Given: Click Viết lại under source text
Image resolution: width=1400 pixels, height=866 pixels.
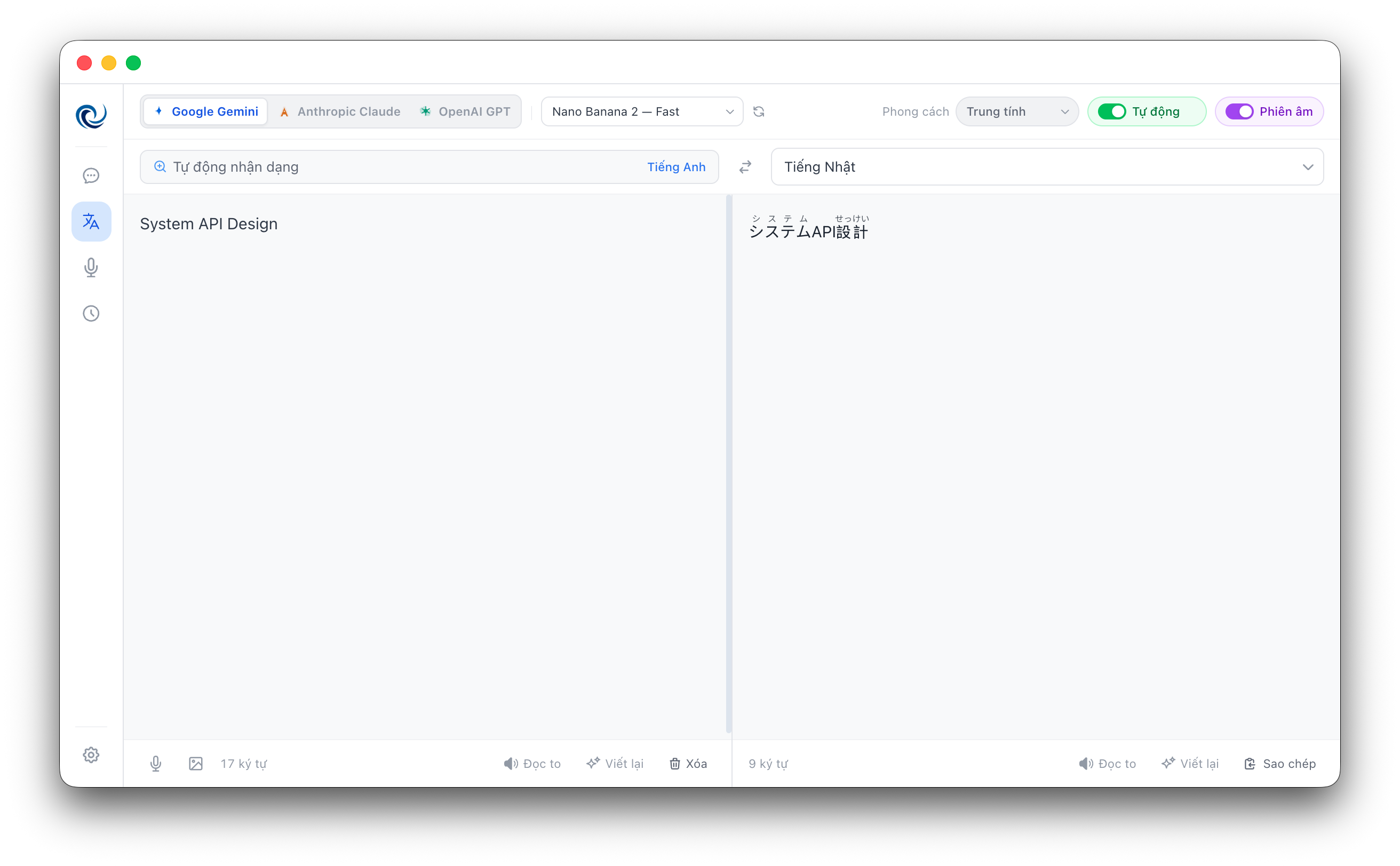Looking at the screenshot, I should [615, 764].
